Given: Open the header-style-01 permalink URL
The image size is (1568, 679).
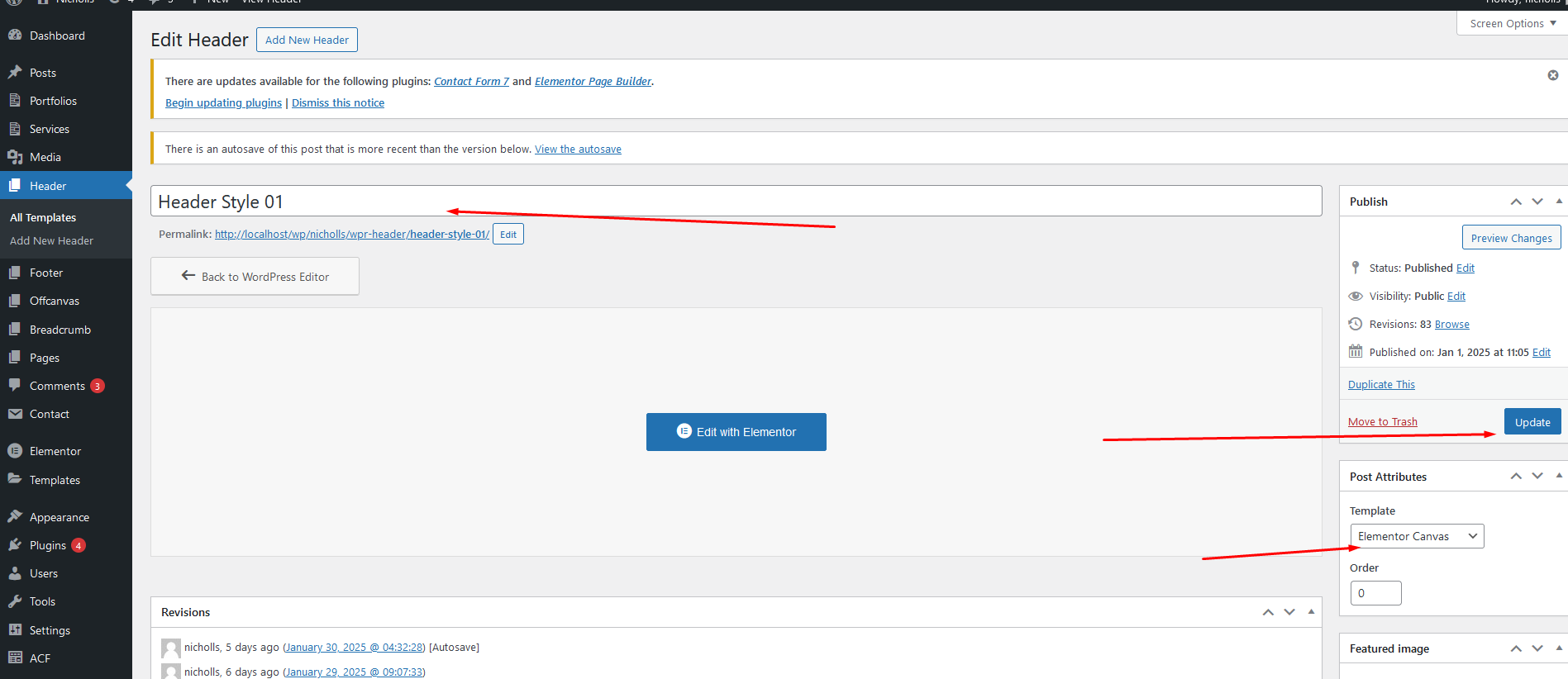Looking at the screenshot, I should (x=352, y=235).
